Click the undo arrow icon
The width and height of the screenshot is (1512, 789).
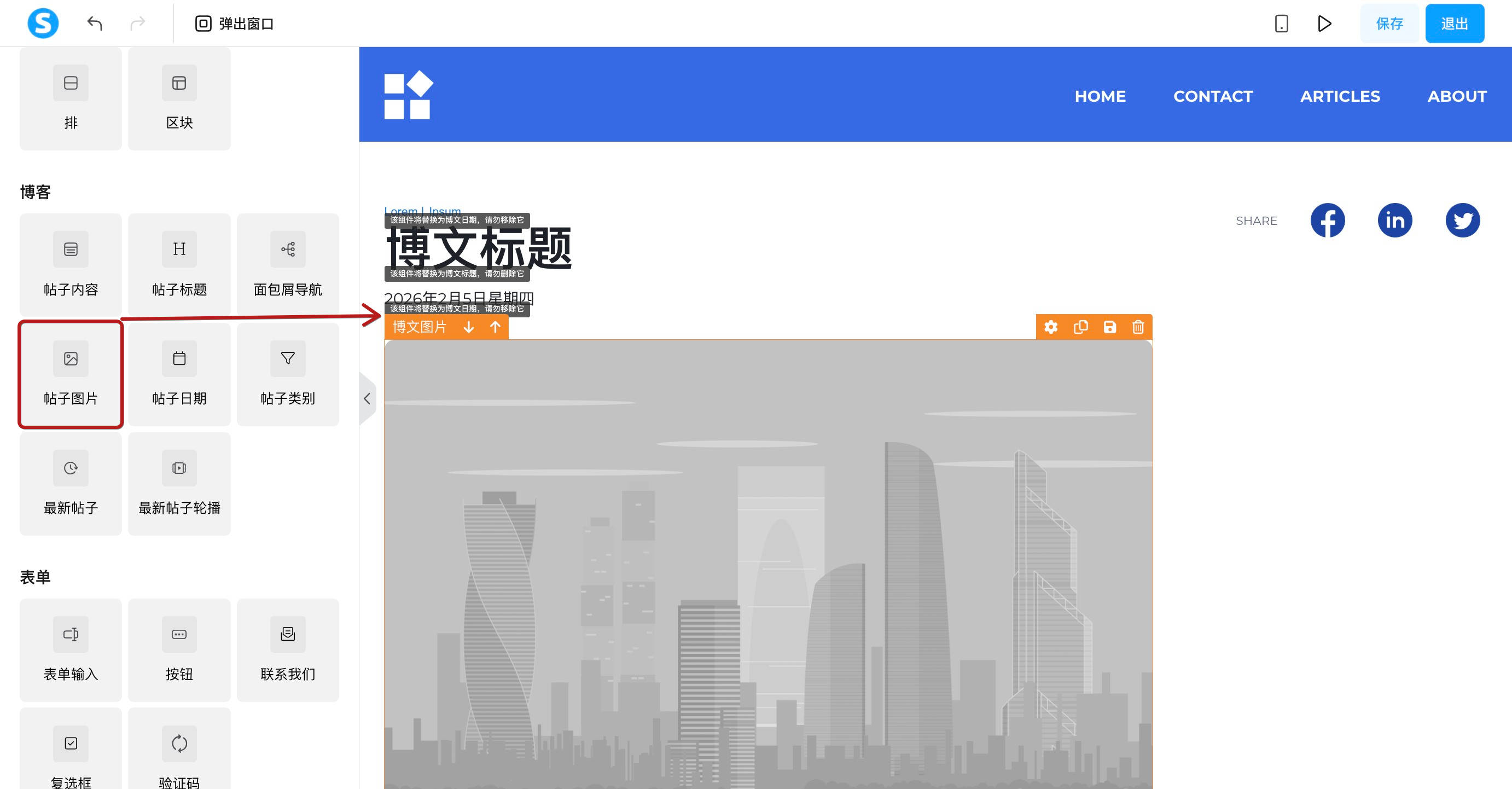tap(95, 24)
